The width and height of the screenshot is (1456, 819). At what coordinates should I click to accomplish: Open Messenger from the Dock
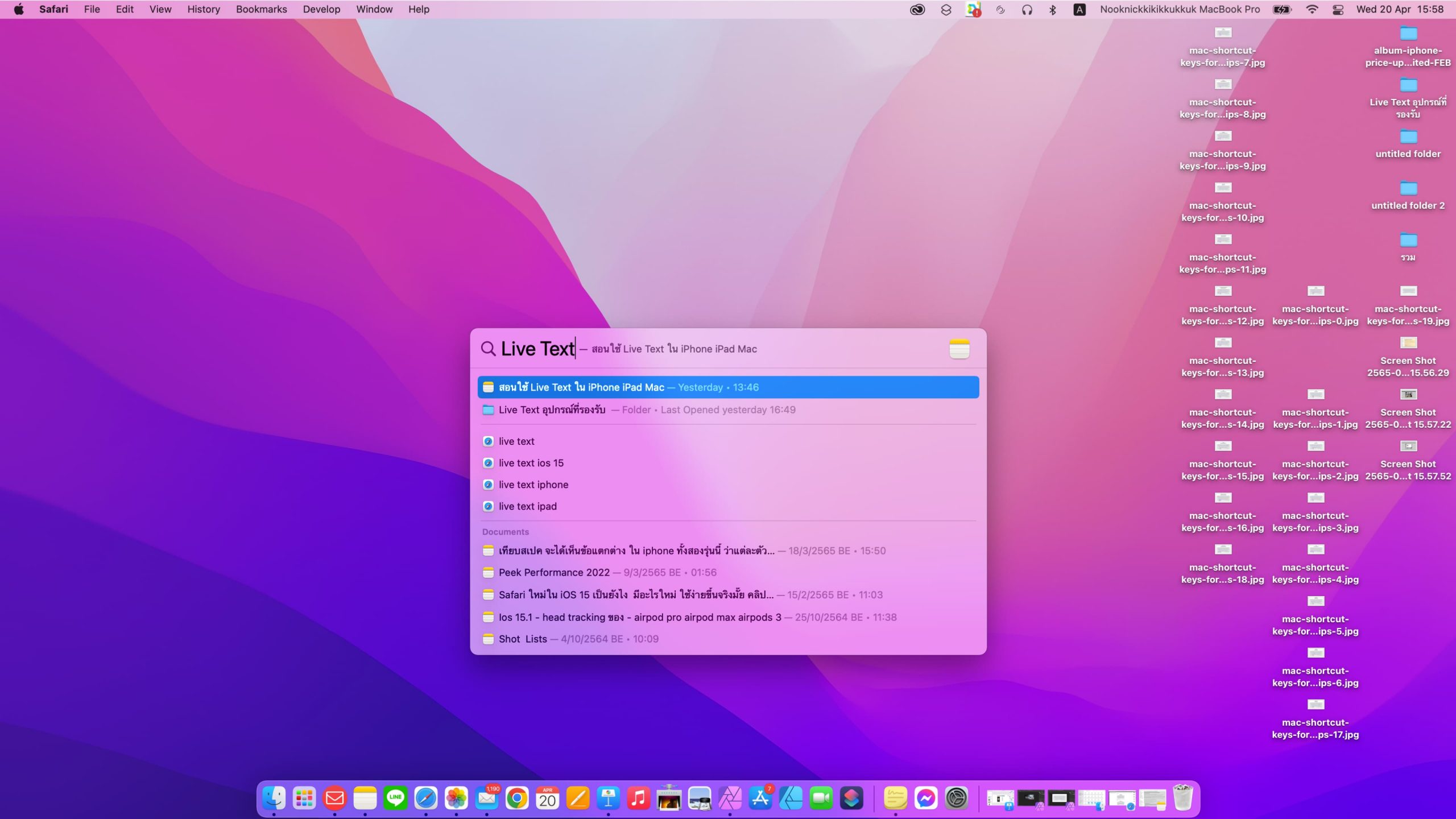point(926,799)
